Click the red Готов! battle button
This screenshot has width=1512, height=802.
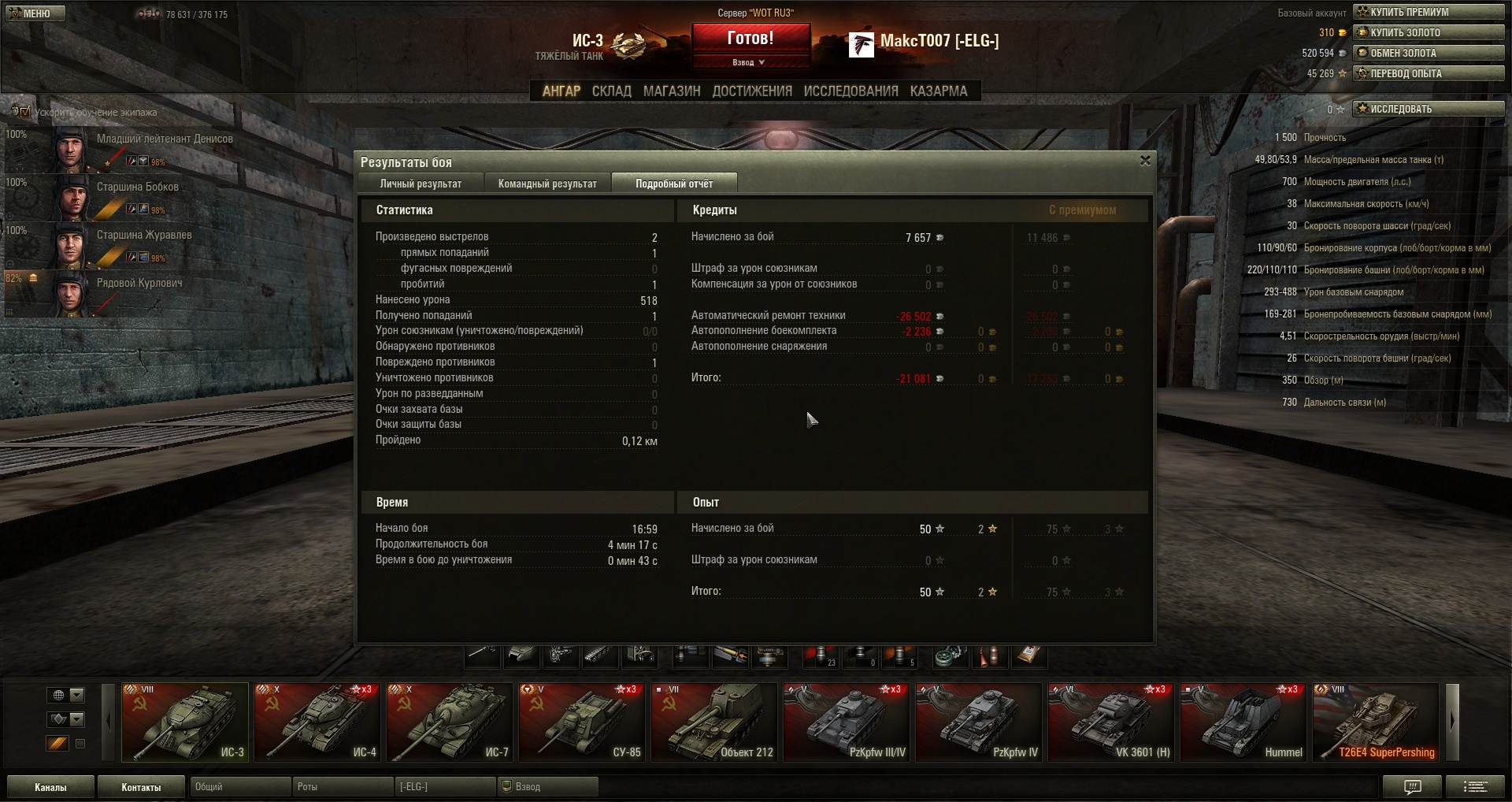tap(750, 39)
